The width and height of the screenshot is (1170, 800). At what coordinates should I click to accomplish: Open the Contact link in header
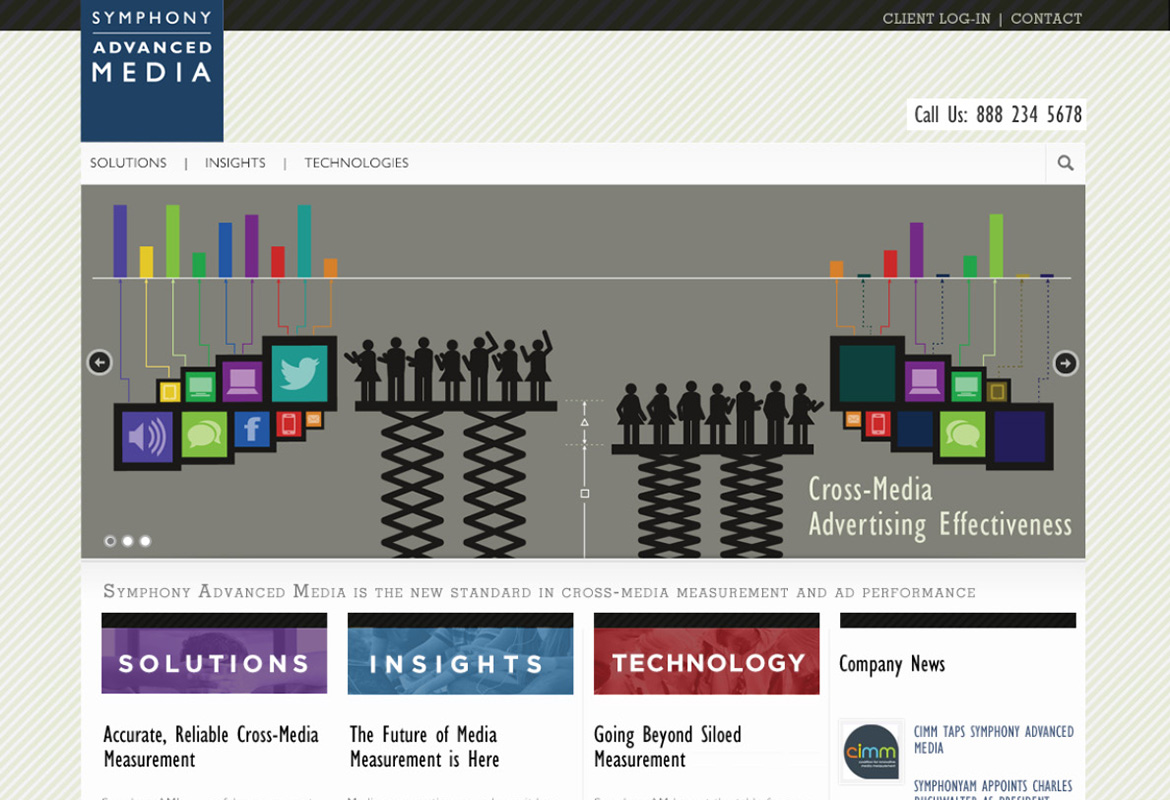1046,19
